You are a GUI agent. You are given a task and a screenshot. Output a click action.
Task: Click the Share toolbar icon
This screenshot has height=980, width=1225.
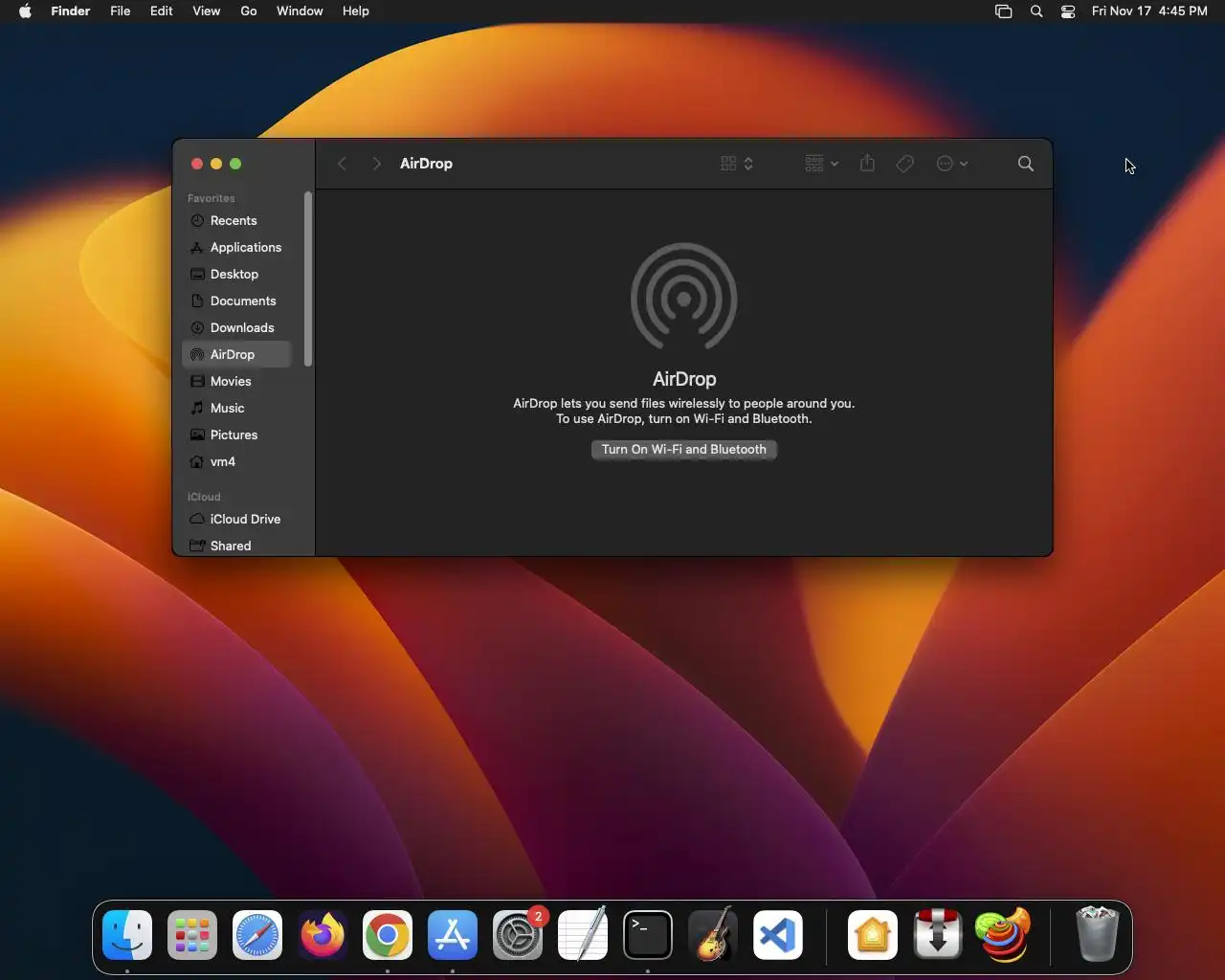(x=867, y=164)
